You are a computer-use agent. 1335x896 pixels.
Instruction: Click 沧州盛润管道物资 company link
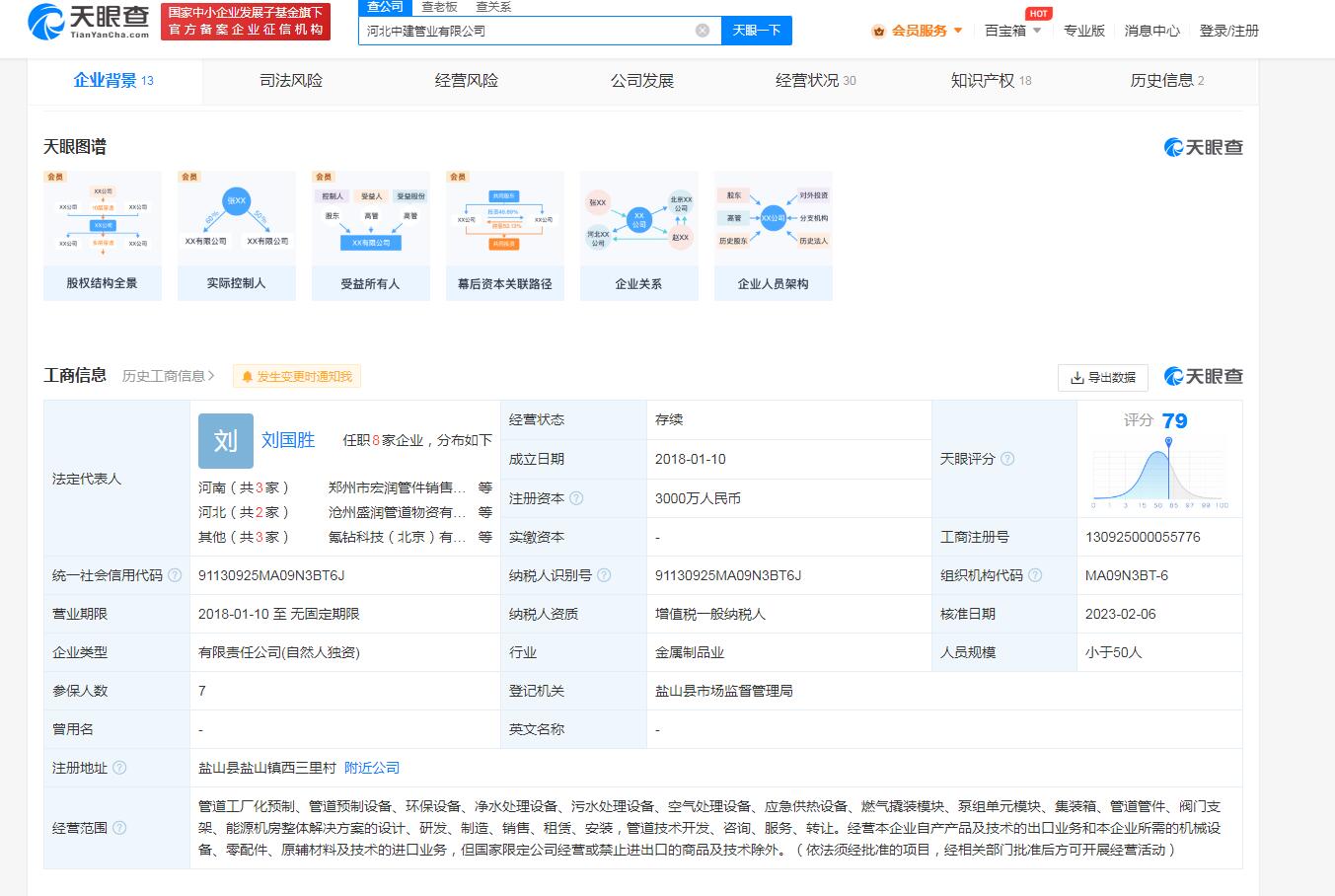(397, 512)
